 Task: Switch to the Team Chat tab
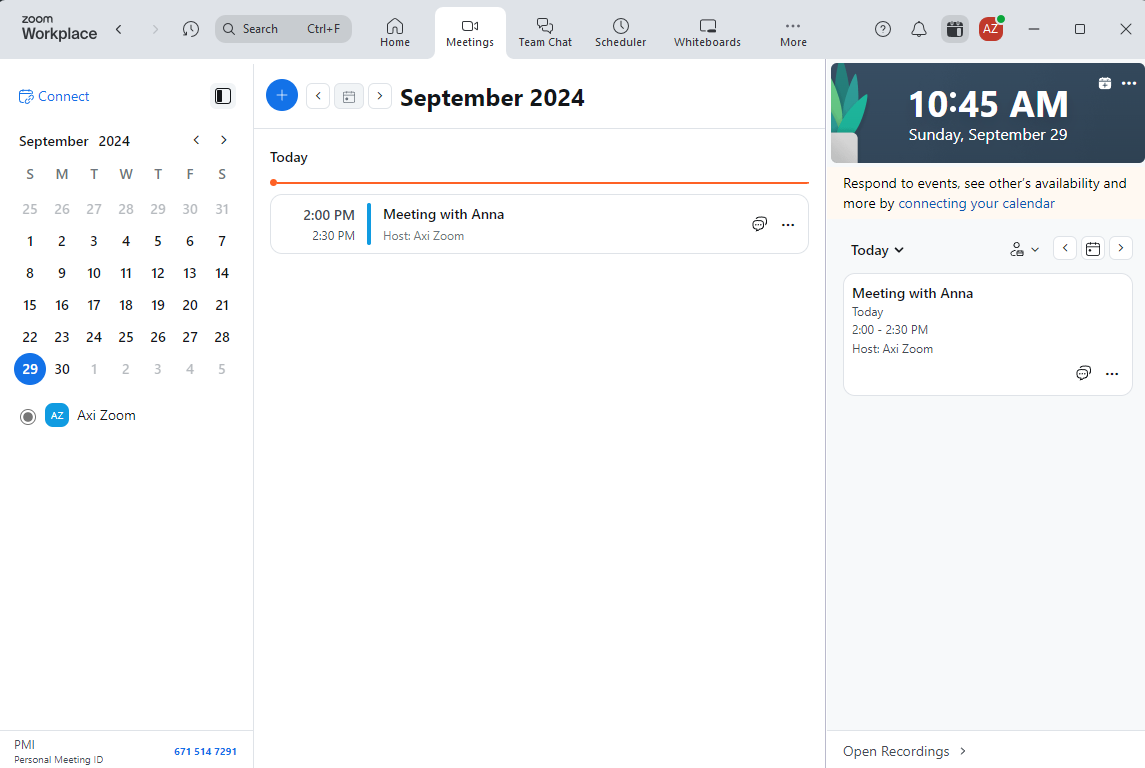coord(545,33)
